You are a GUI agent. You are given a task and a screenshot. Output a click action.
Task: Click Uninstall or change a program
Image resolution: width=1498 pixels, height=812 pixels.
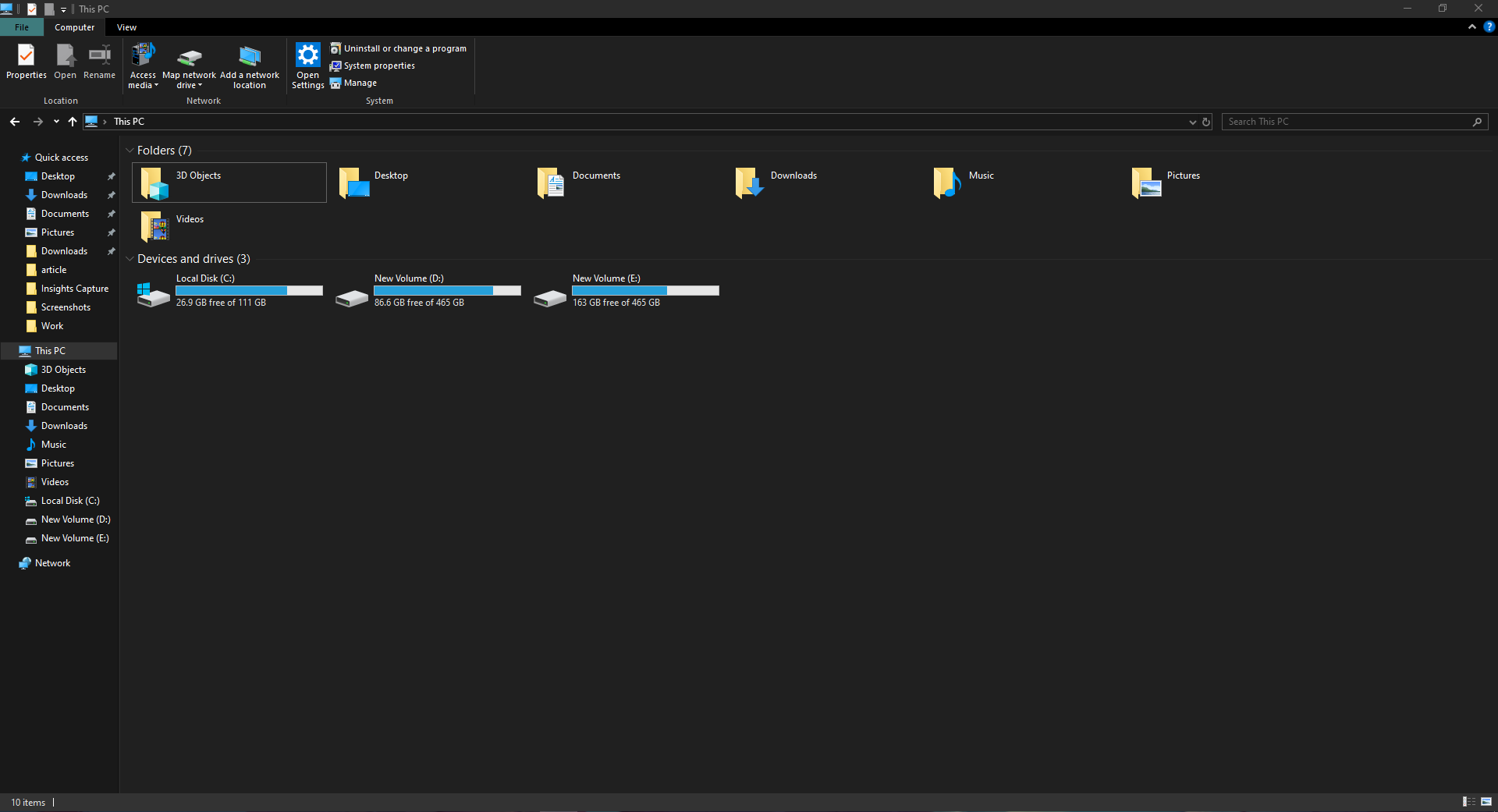tap(398, 48)
